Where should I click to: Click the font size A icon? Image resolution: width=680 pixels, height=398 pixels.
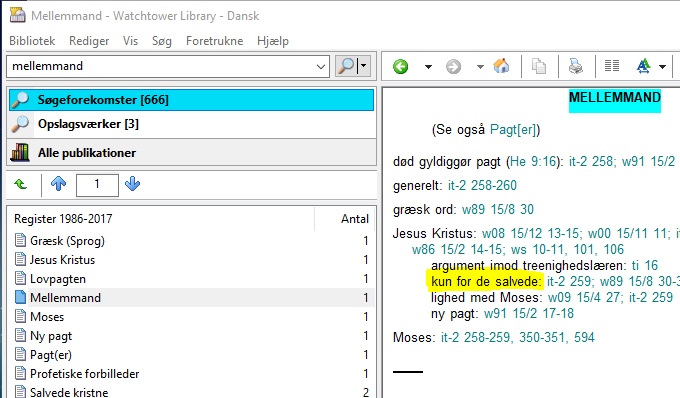point(644,66)
